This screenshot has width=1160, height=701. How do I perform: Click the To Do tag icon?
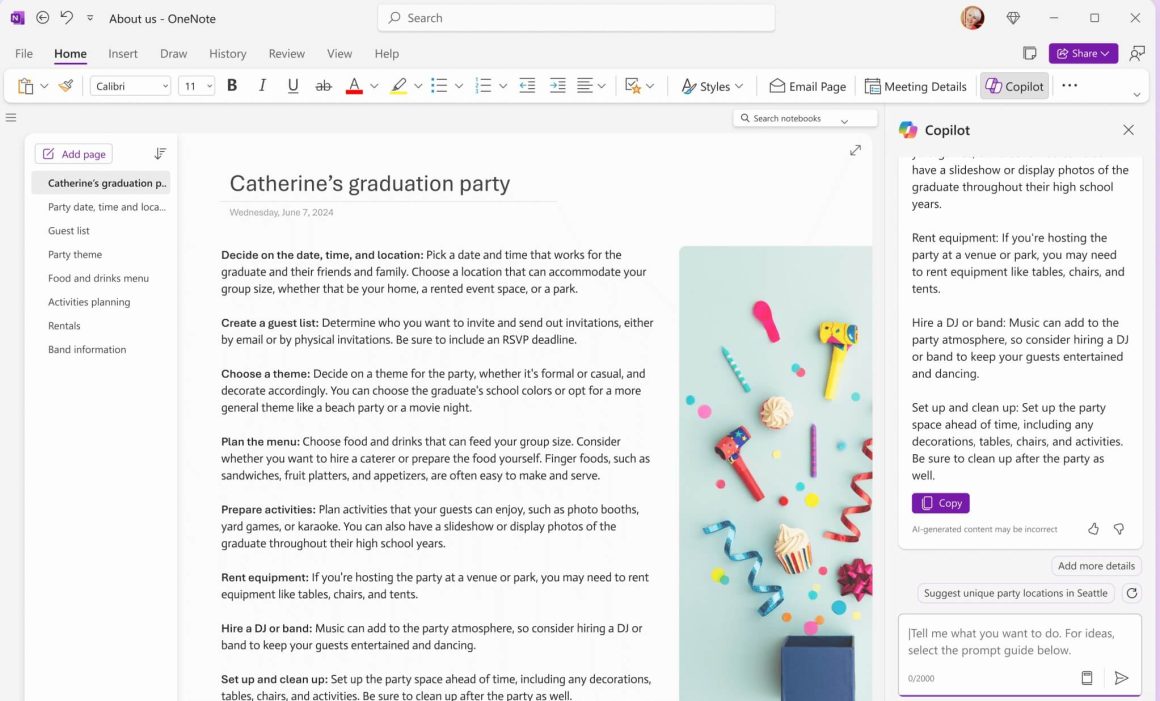click(x=633, y=86)
